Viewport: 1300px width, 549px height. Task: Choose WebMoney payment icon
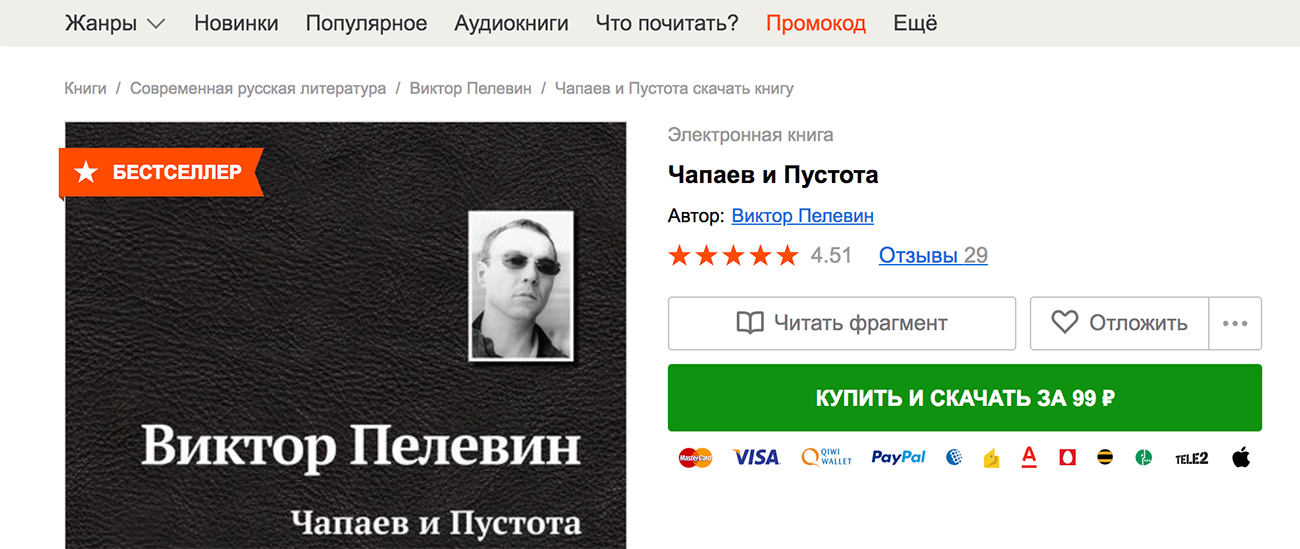[954, 457]
